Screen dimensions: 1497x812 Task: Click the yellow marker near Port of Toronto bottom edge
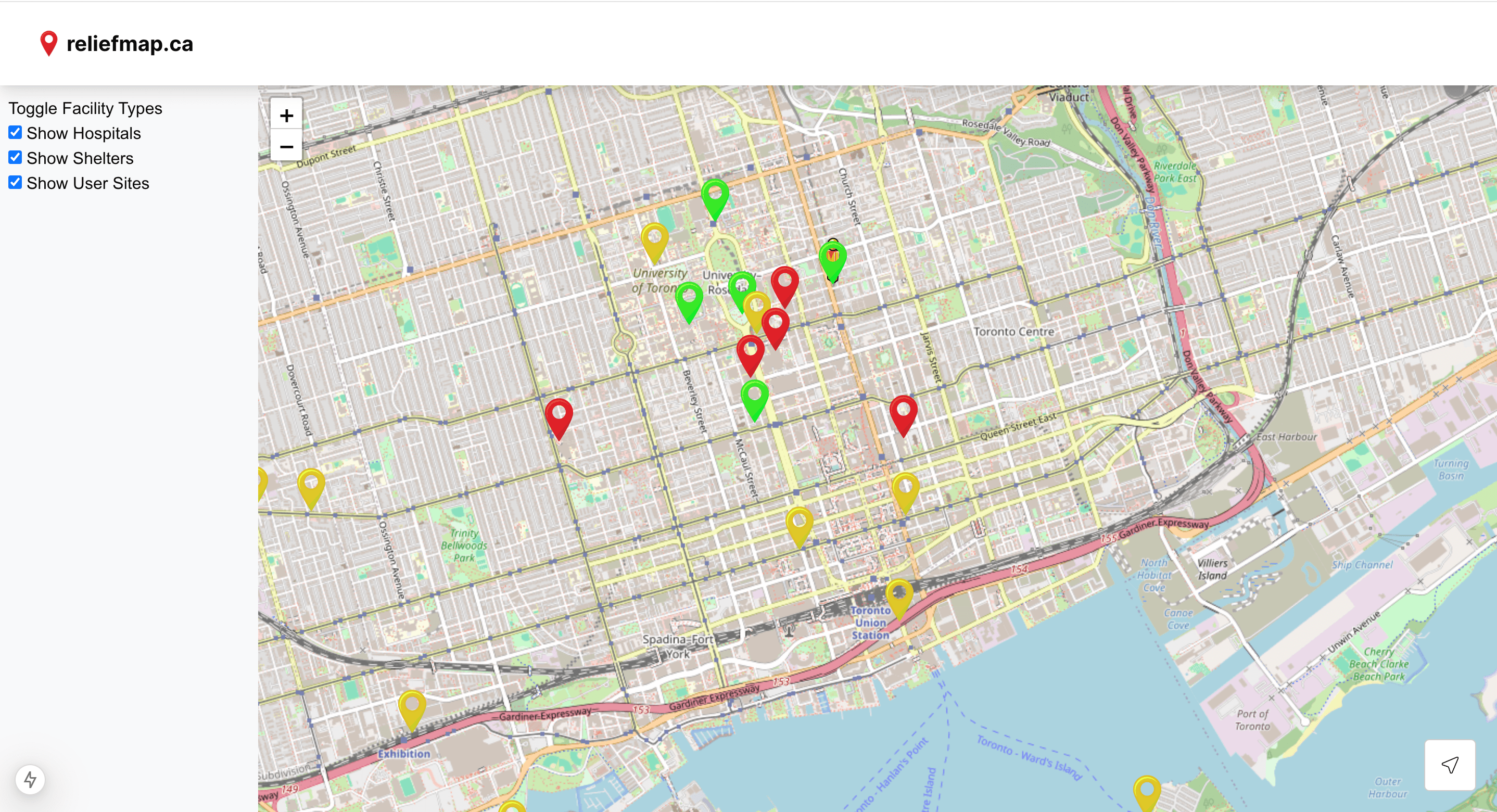1147,792
